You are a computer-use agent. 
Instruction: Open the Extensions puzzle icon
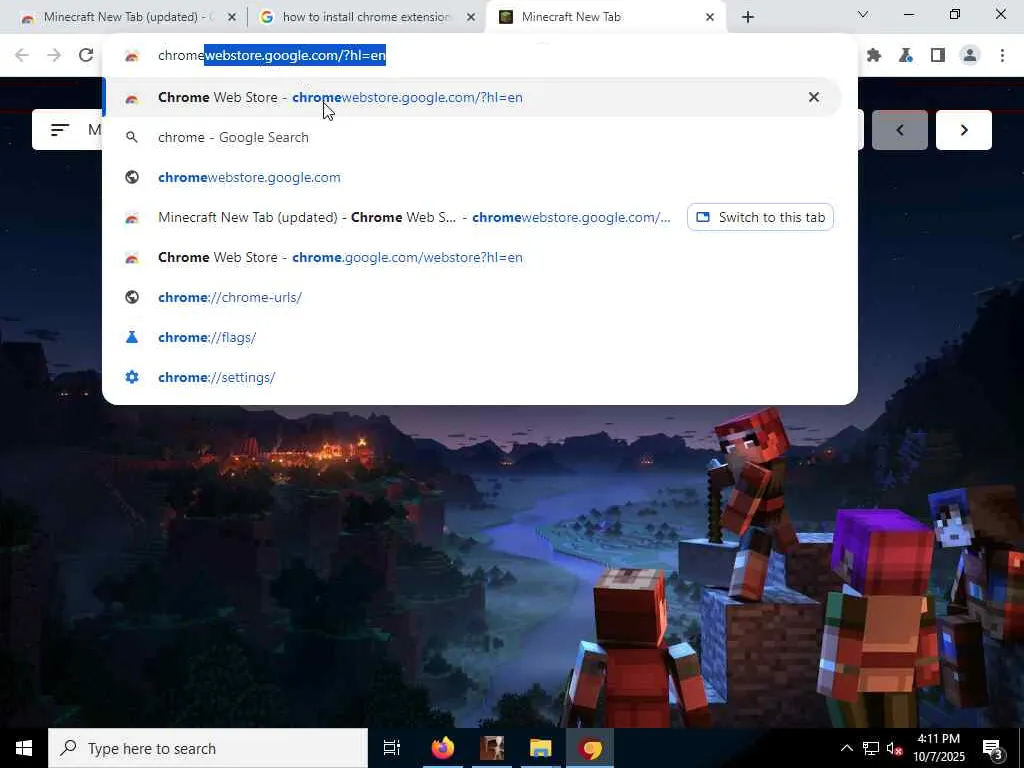[x=874, y=56]
